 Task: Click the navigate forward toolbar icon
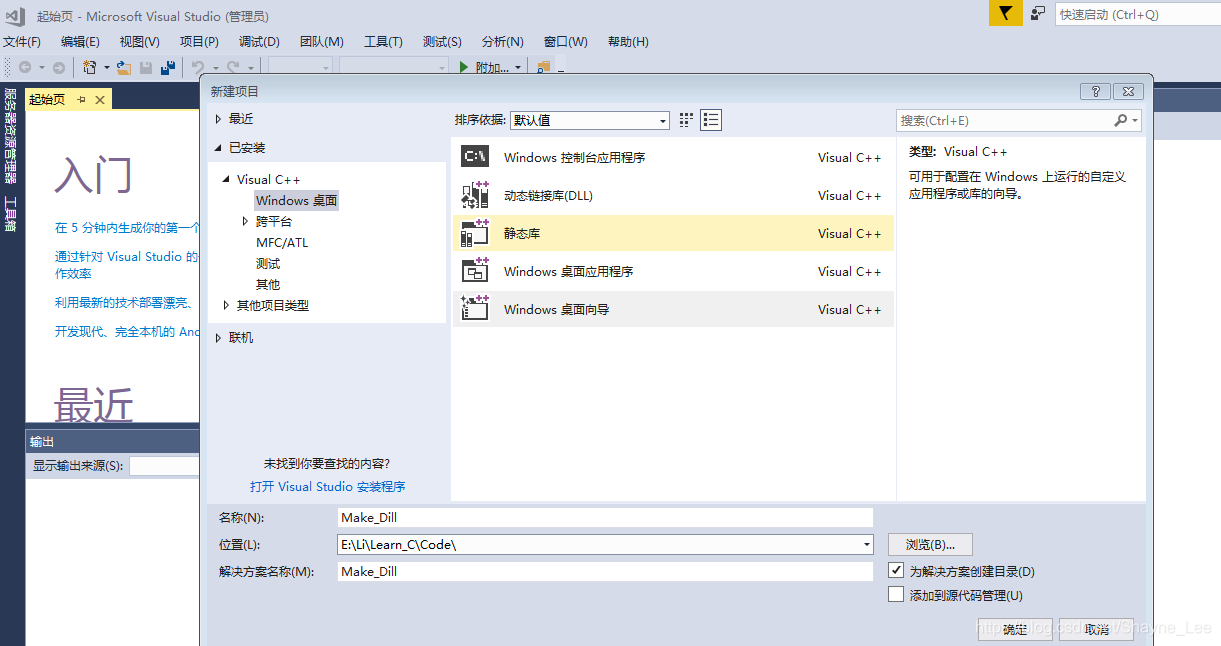pyautogui.click(x=59, y=67)
